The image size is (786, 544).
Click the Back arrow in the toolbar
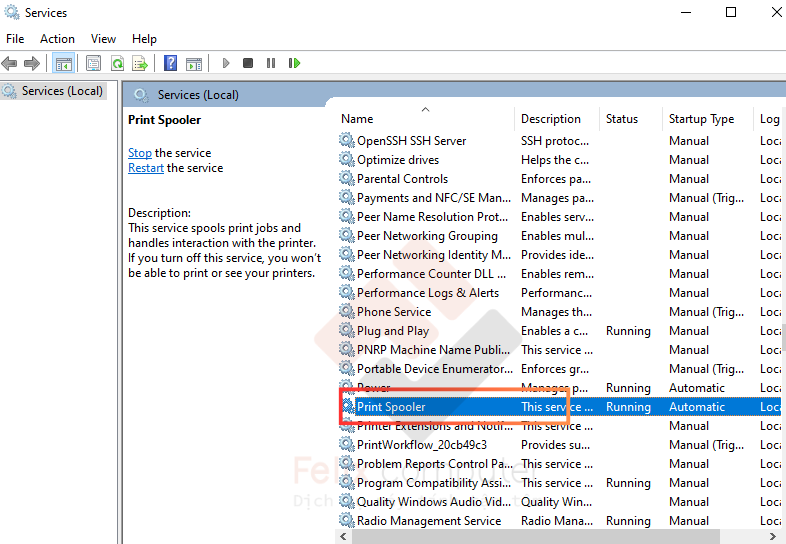pyautogui.click(x=10, y=63)
